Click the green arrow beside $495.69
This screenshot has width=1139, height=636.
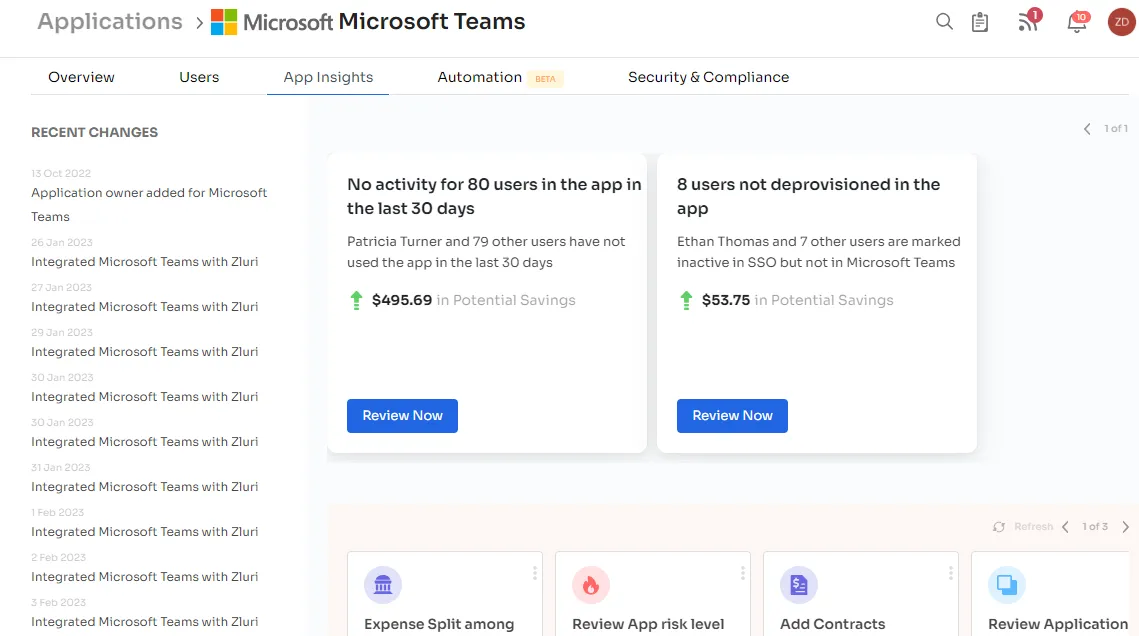click(x=356, y=301)
